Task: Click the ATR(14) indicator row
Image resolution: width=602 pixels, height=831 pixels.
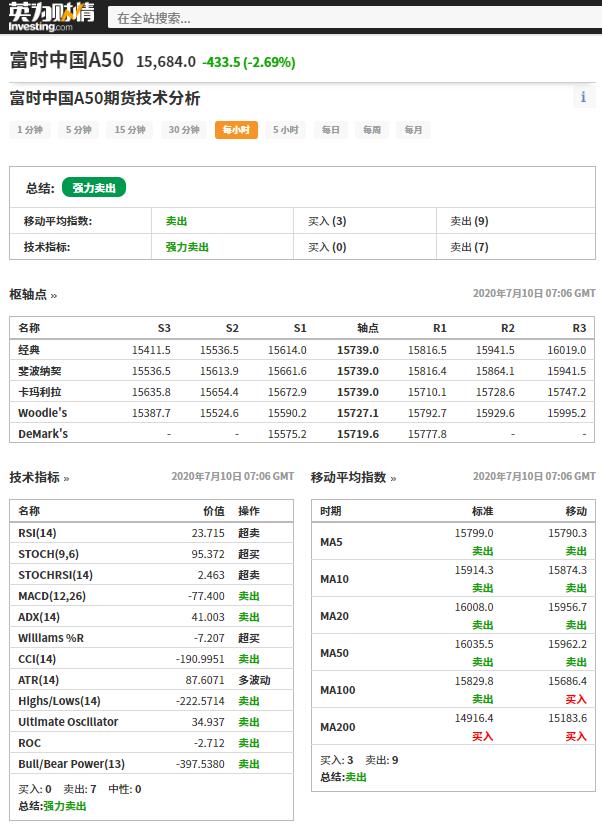Action: point(152,680)
